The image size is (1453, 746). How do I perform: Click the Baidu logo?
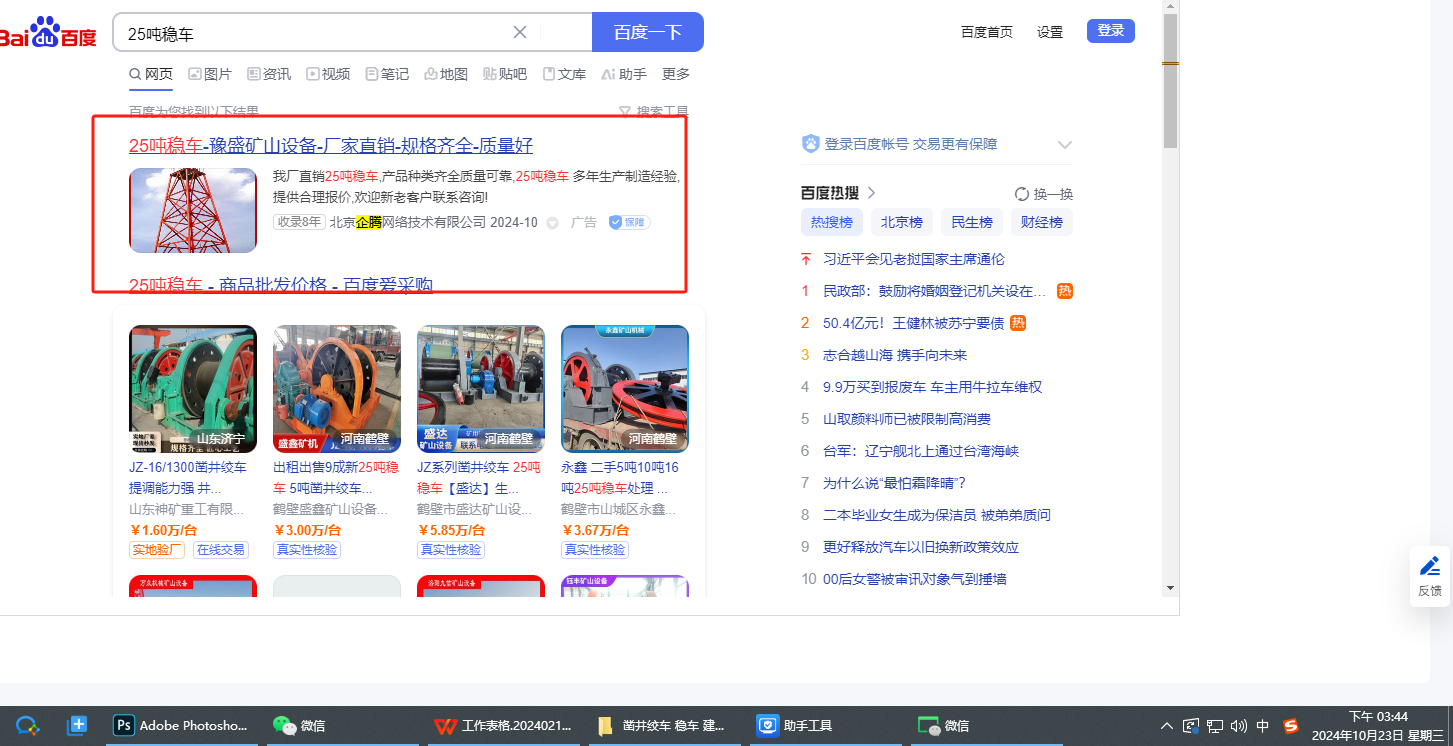pos(48,33)
